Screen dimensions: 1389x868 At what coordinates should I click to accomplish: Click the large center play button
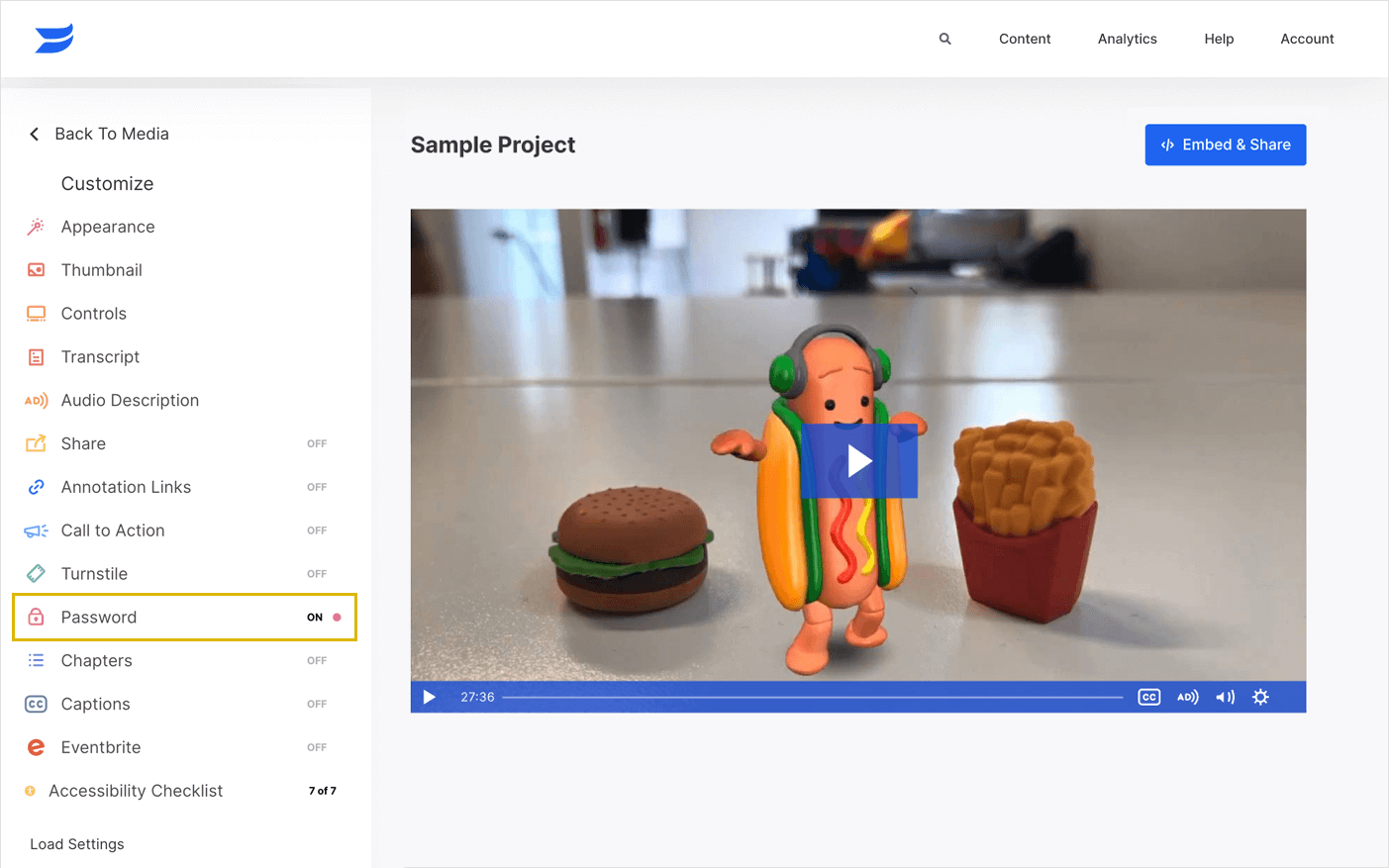point(859,461)
